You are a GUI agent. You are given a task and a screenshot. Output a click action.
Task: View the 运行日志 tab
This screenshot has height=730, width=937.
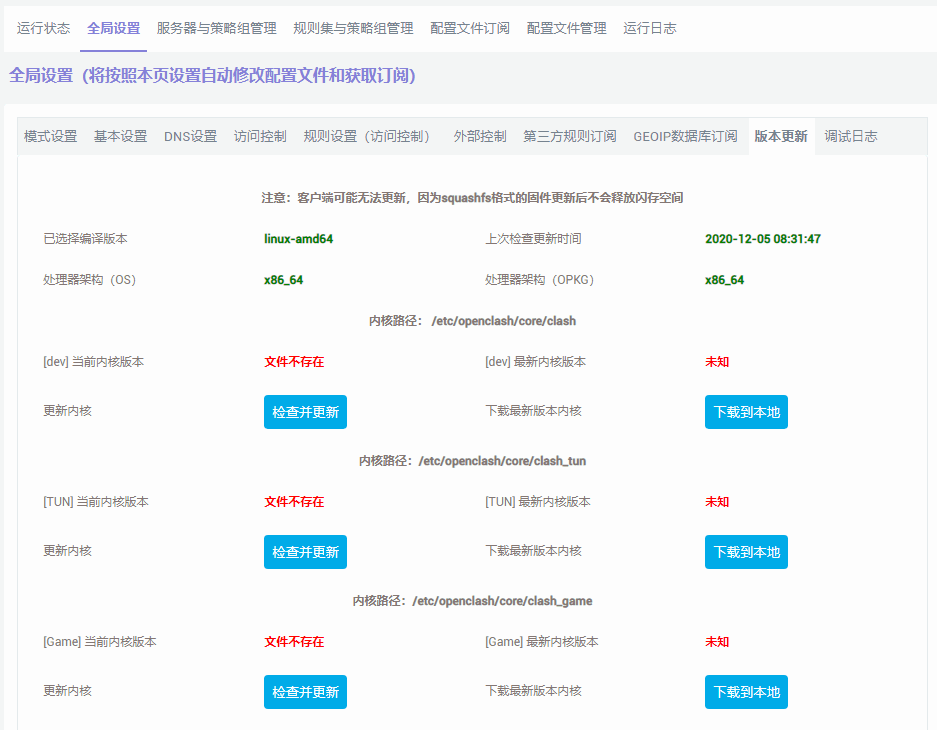click(649, 28)
